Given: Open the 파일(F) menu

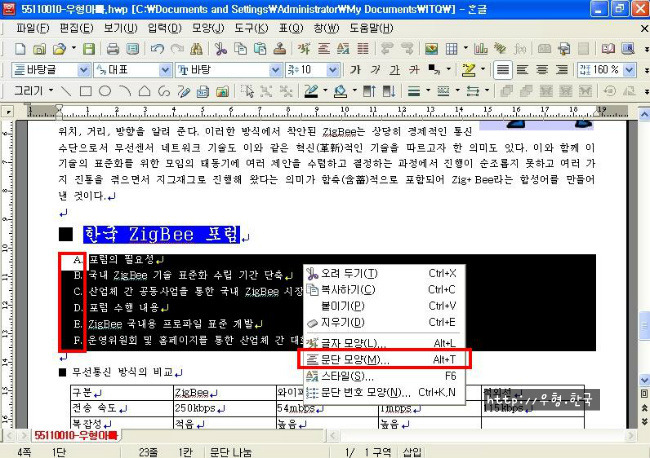Looking at the screenshot, I should pyautogui.click(x=33, y=28).
